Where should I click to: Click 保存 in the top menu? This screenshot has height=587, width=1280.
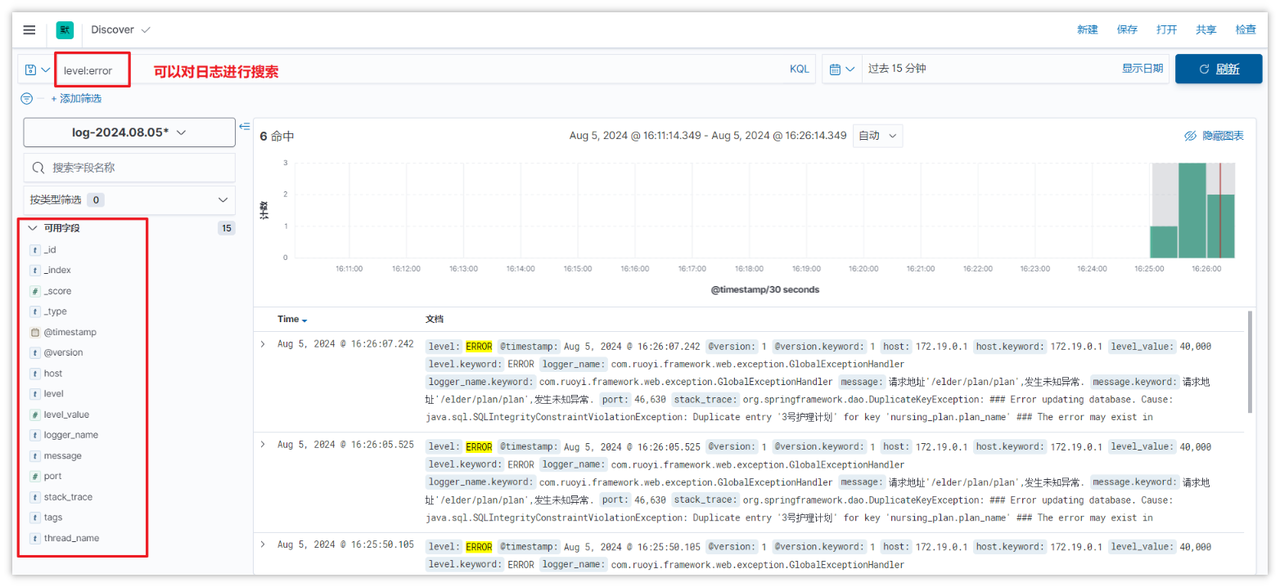[1127, 30]
